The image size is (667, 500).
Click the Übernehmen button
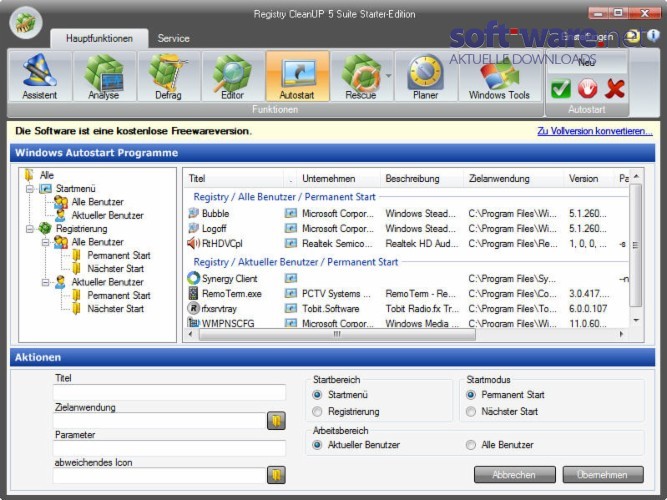pyautogui.click(x=603, y=474)
